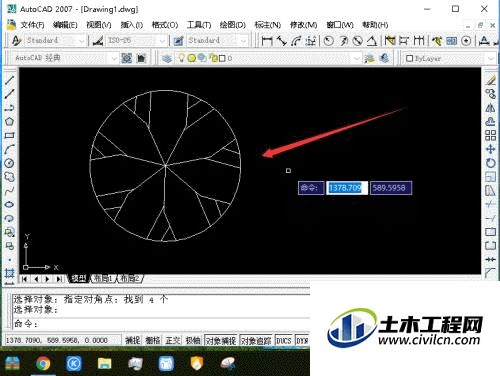This screenshot has width=500, height=376.
Task: Select the Construction Line tool
Action: (9, 94)
